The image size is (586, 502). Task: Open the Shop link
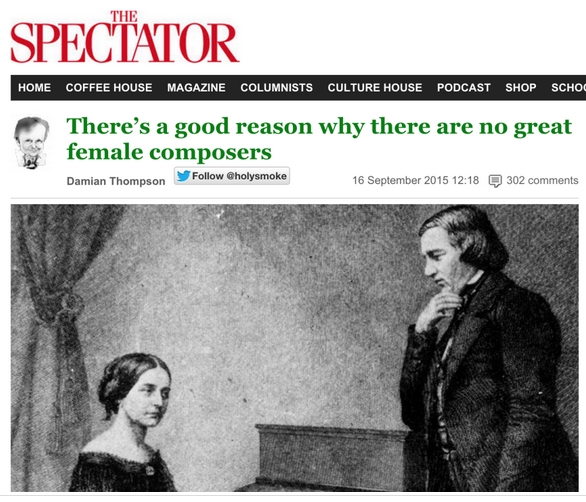[521, 87]
